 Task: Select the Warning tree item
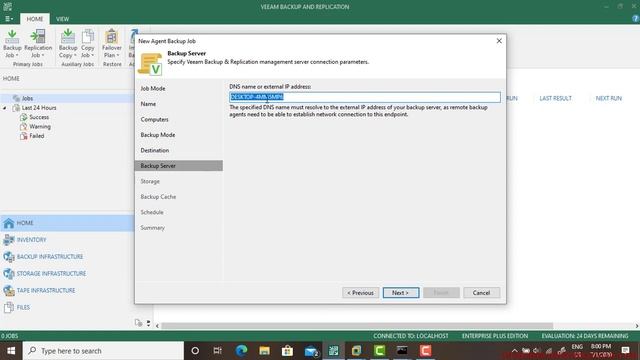pos(40,127)
